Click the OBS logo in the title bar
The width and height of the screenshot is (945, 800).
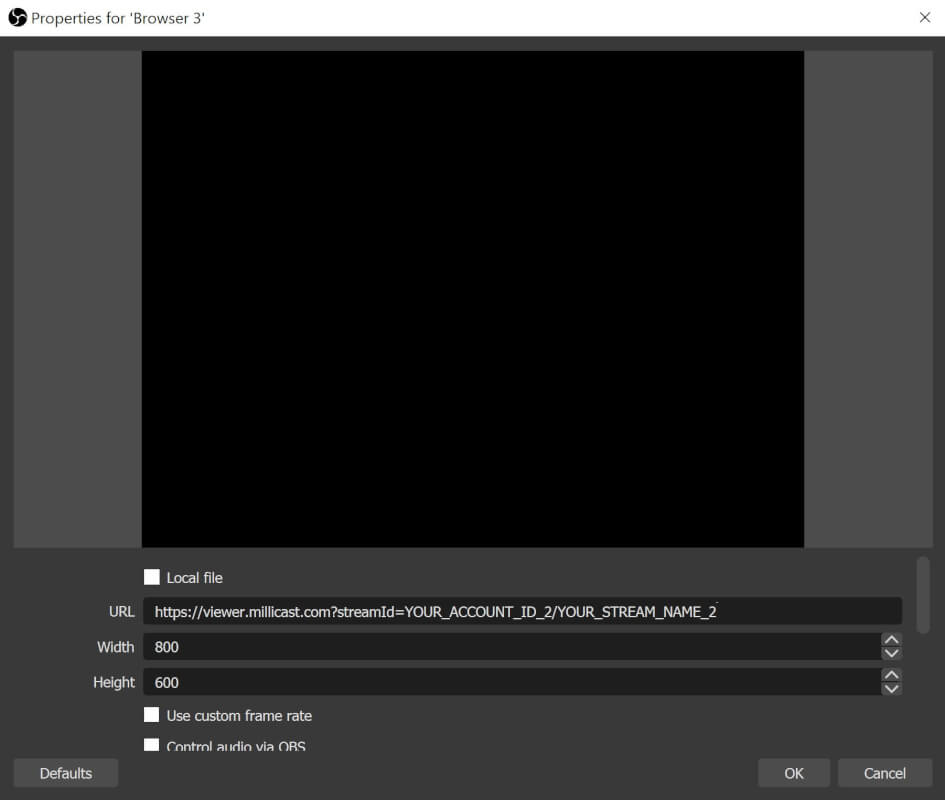coord(18,17)
